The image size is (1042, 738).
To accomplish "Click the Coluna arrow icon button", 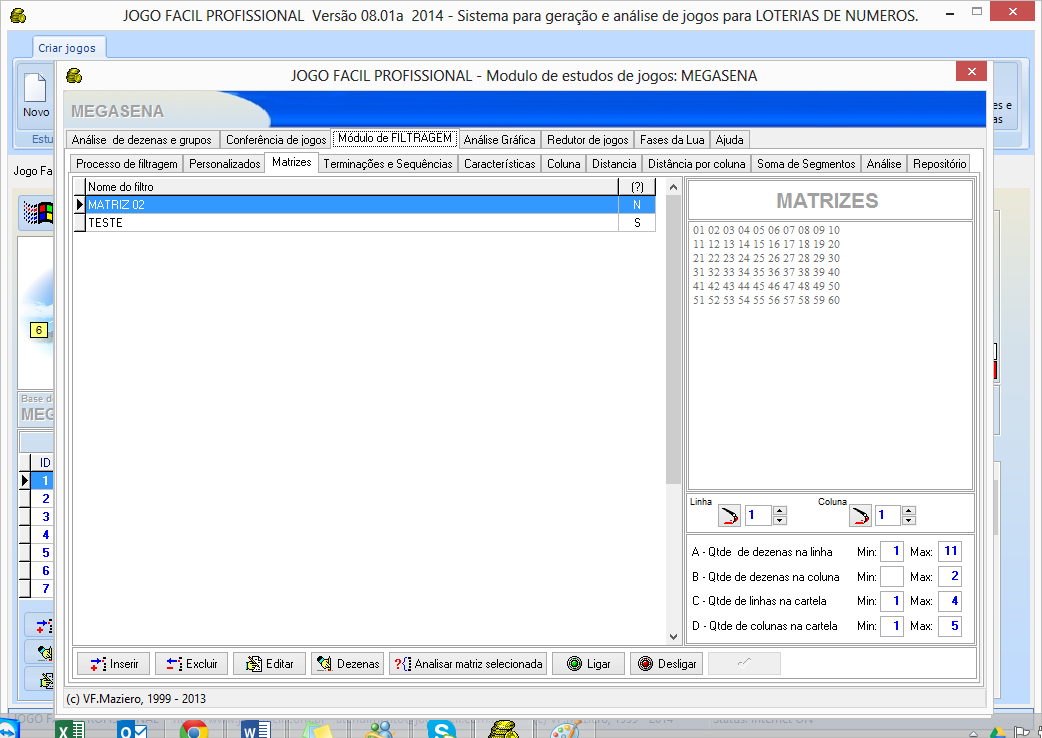I will click(860, 515).
